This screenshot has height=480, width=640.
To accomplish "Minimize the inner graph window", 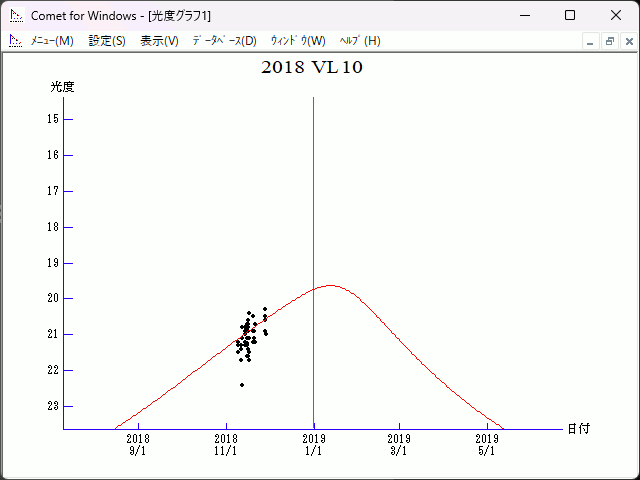I will [590, 41].
